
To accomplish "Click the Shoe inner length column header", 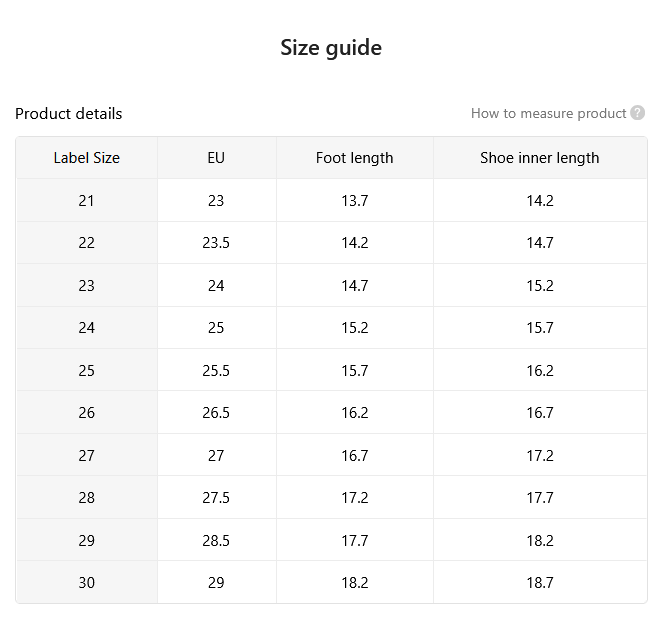I will (540, 158).
